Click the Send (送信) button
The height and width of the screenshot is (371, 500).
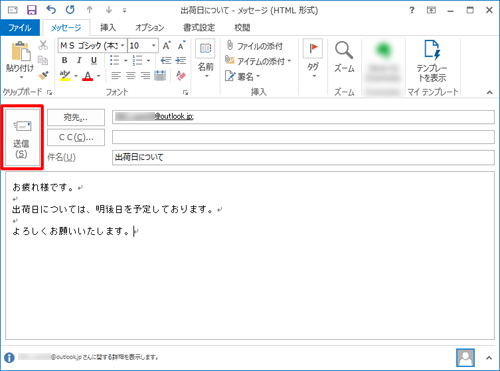22,137
